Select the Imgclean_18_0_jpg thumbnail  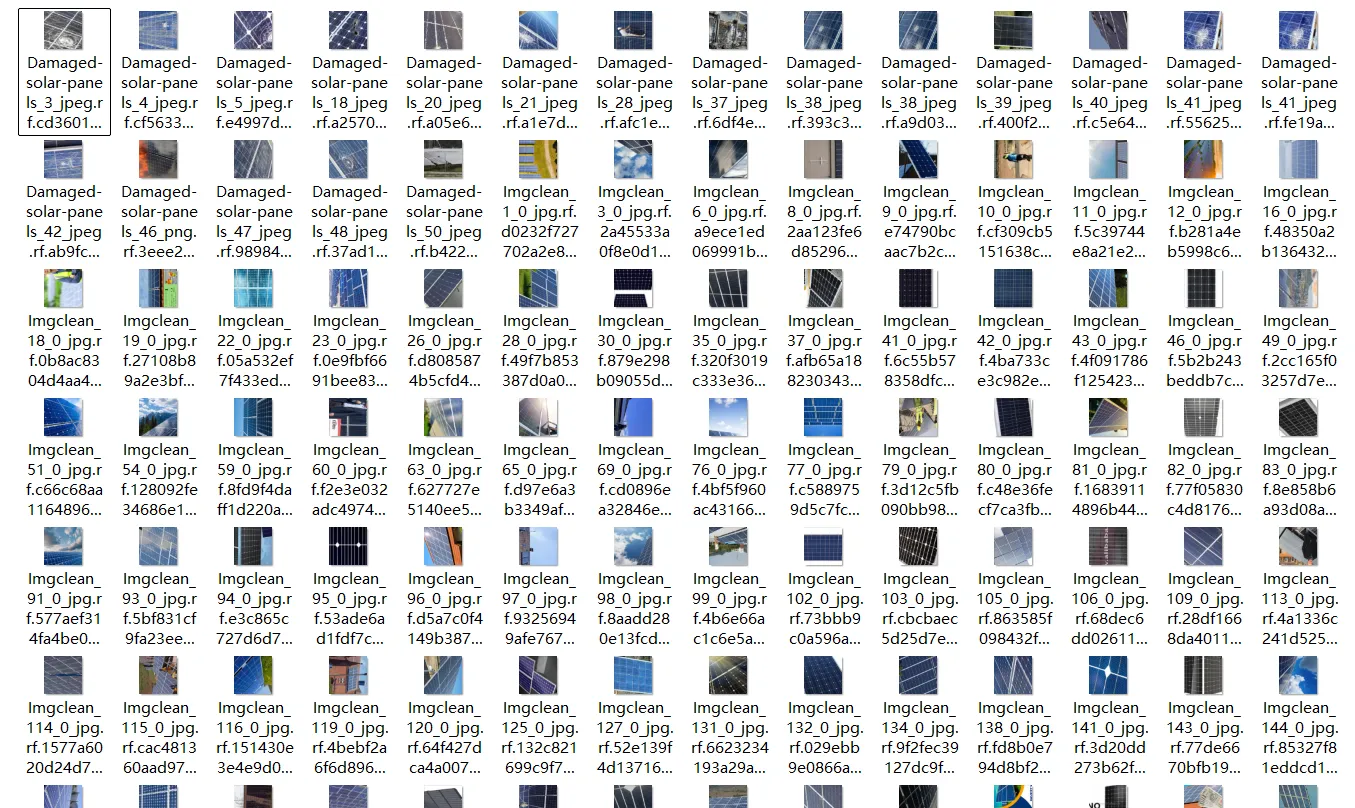(64, 289)
